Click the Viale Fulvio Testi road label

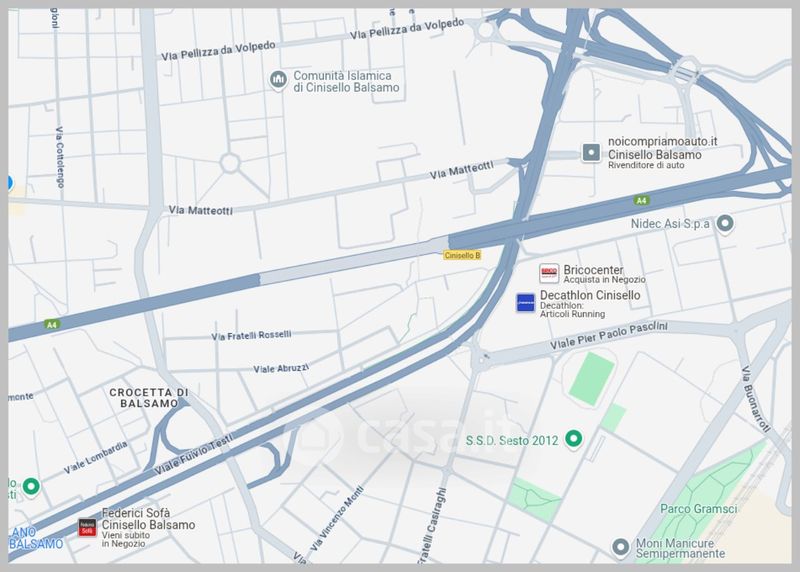tap(194, 454)
